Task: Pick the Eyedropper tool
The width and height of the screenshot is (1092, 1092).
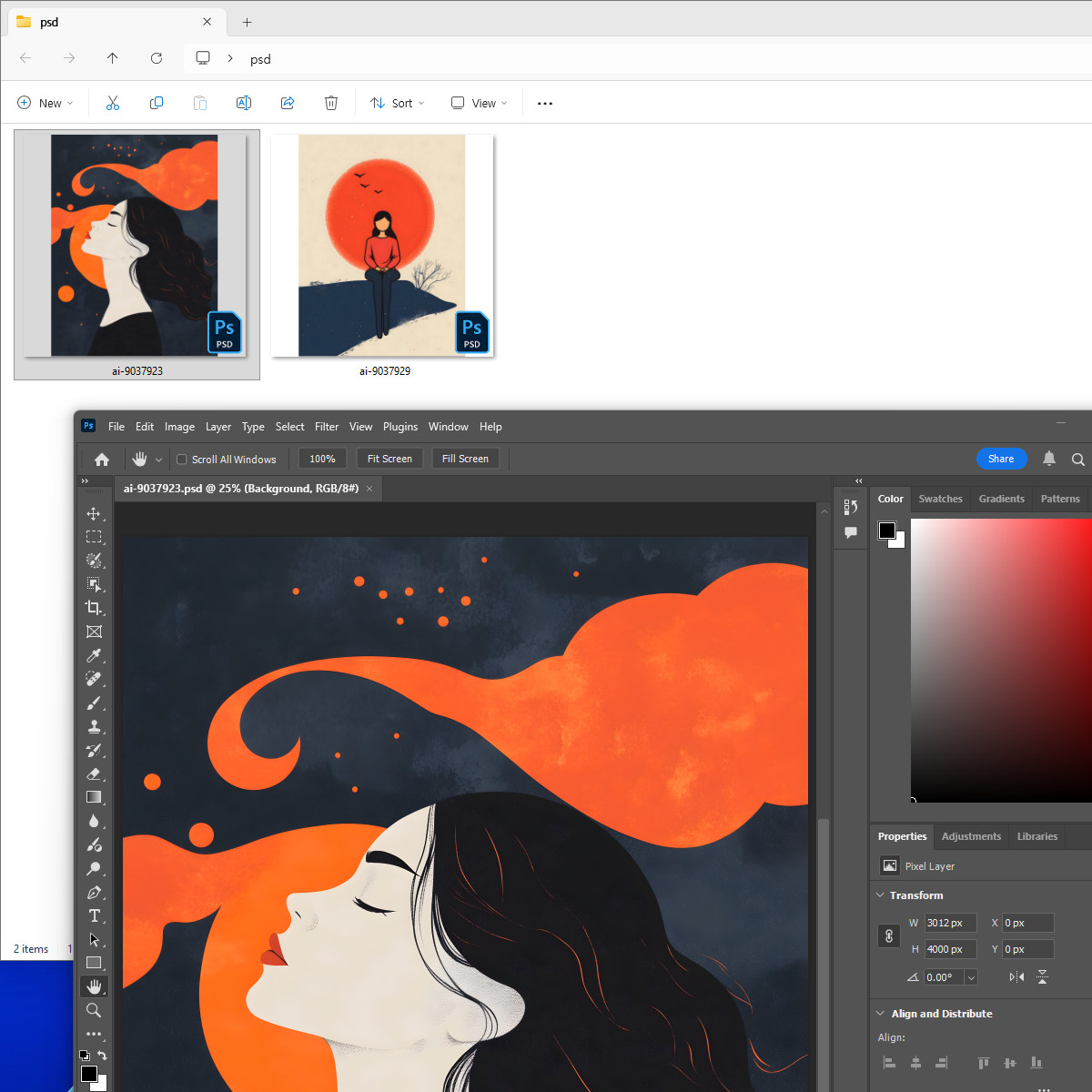Action: [94, 655]
